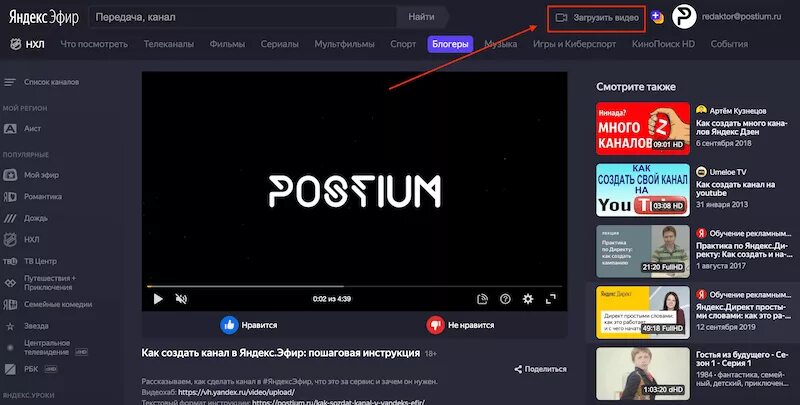
Task: Open Центральное телевидение channel icon
Action: click(10, 347)
